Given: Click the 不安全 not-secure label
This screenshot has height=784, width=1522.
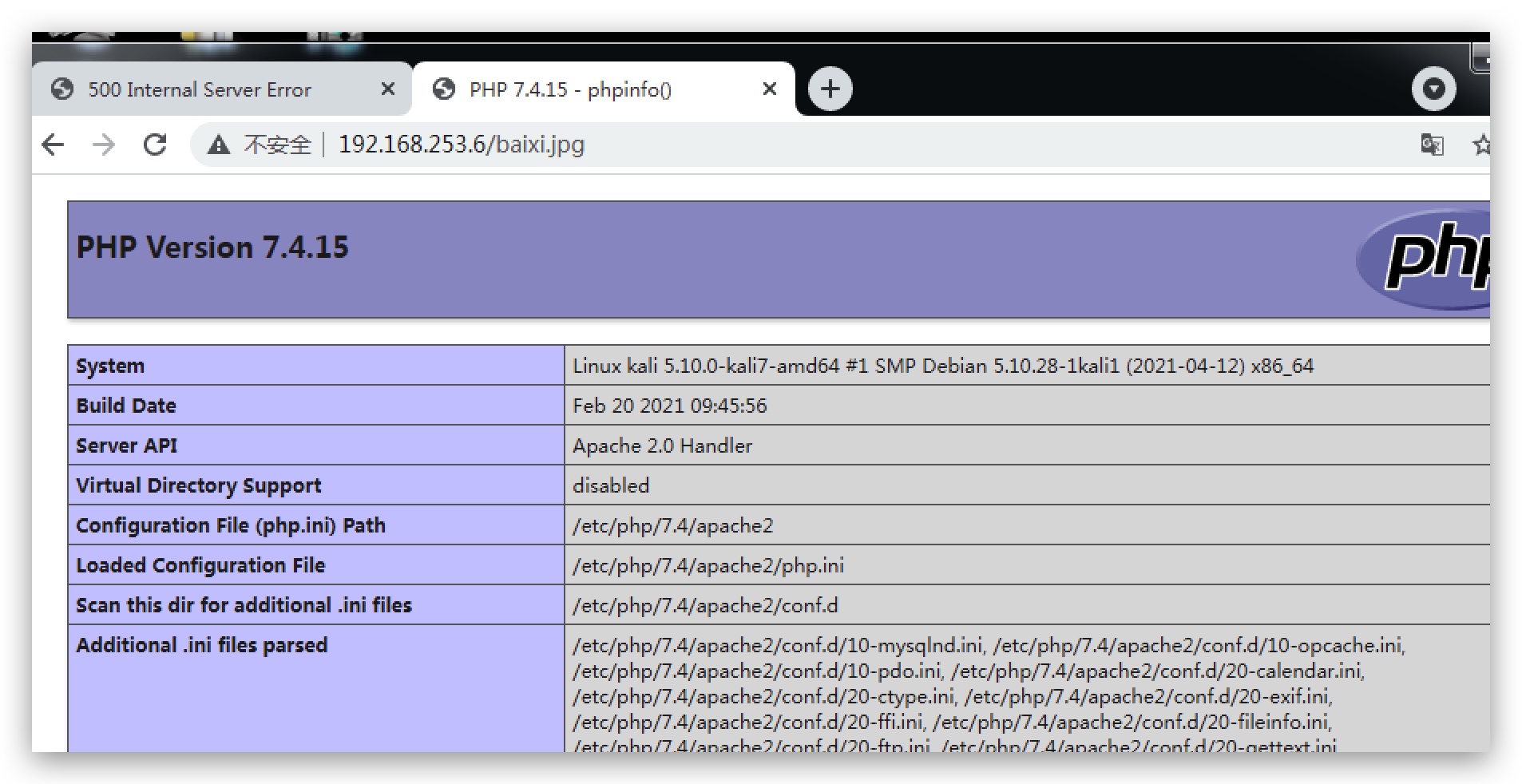Looking at the screenshot, I should 277,145.
